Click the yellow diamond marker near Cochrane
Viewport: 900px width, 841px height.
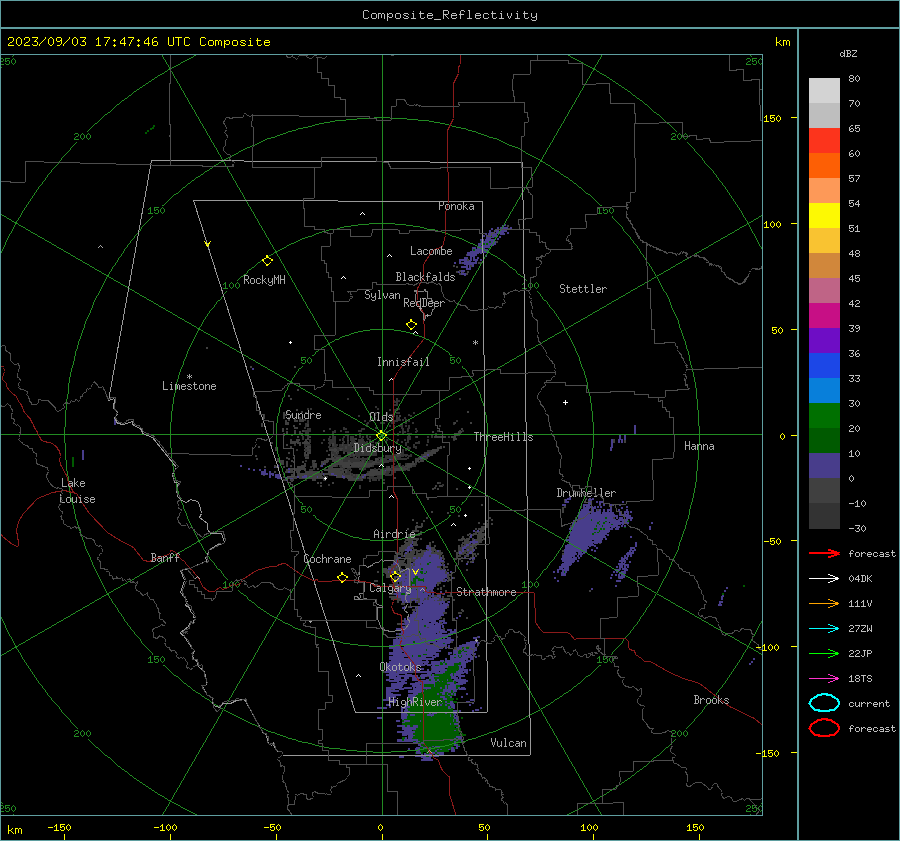(342, 577)
